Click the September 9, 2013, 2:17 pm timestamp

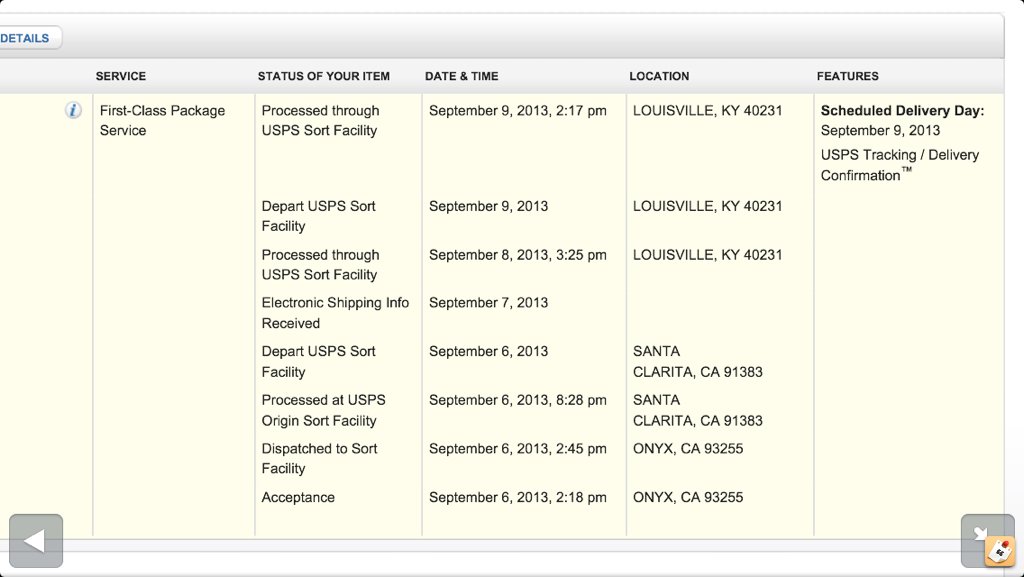coord(517,111)
